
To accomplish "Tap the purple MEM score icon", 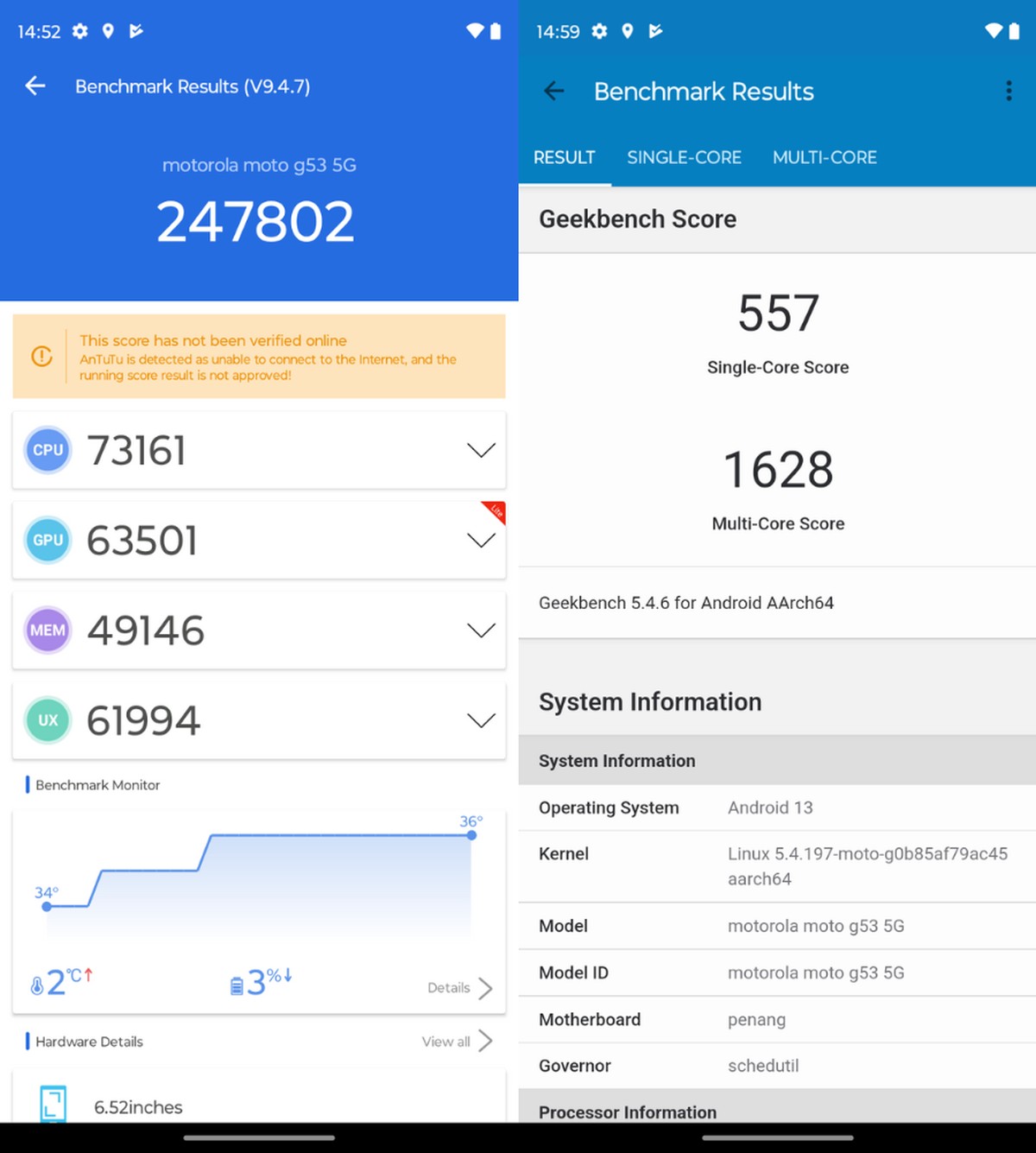I will (x=47, y=630).
